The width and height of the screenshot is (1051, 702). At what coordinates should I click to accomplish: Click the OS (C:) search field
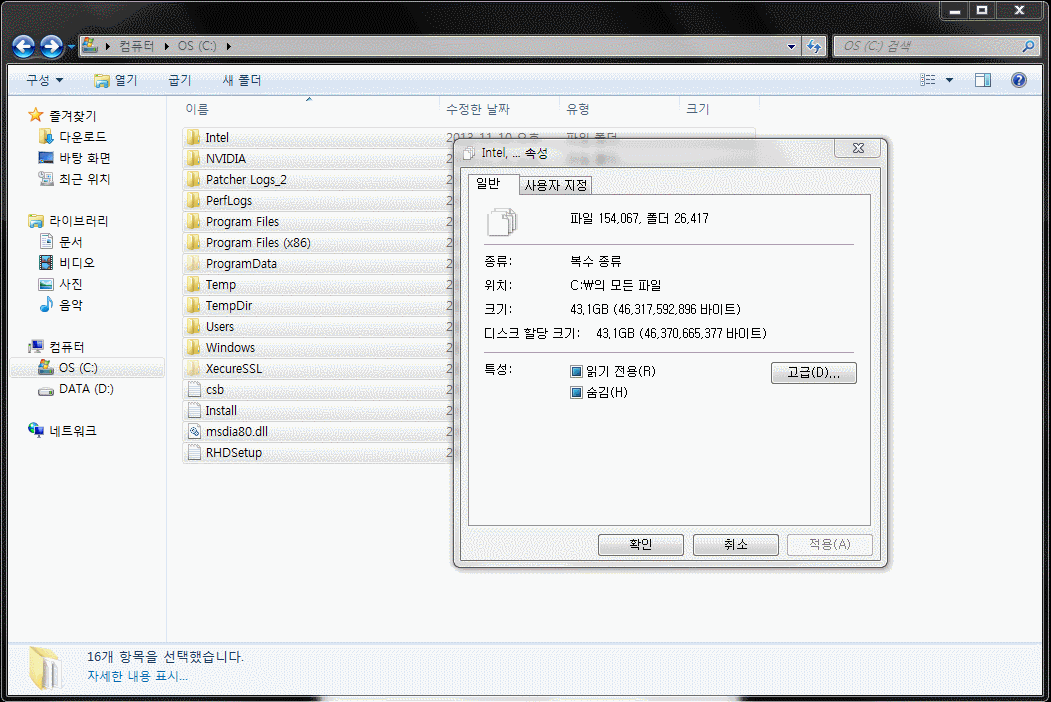(x=927, y=46)
